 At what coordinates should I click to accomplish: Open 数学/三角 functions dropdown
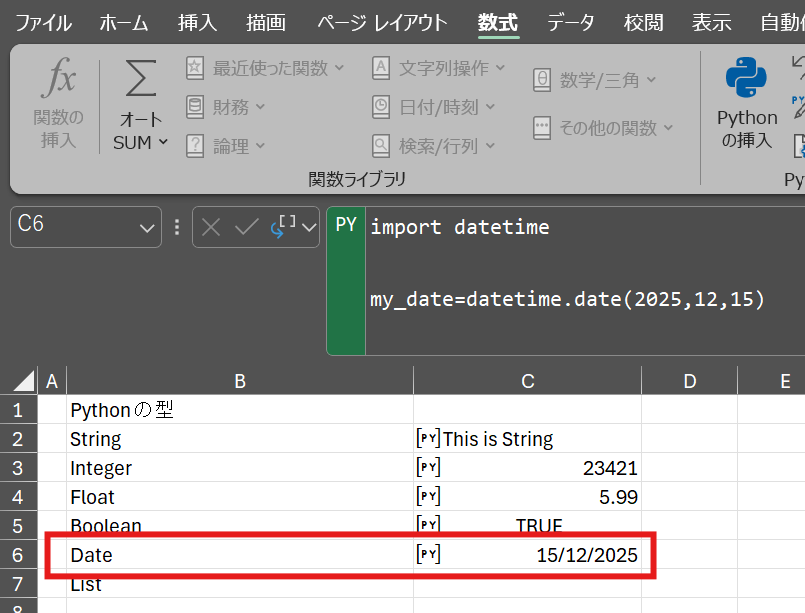tap(595, 80)
